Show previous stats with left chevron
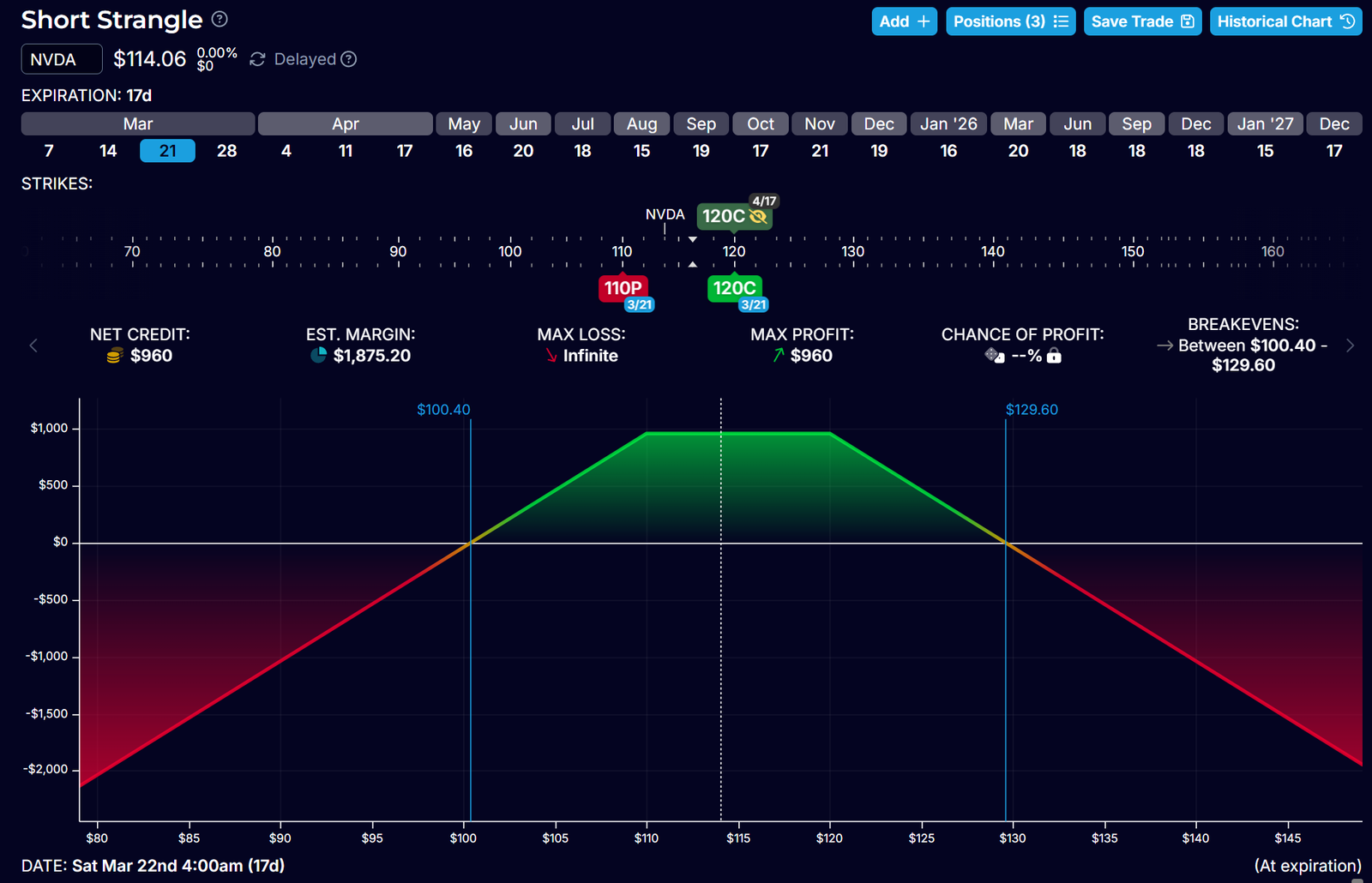1372x883 pixels. point(33,345)
